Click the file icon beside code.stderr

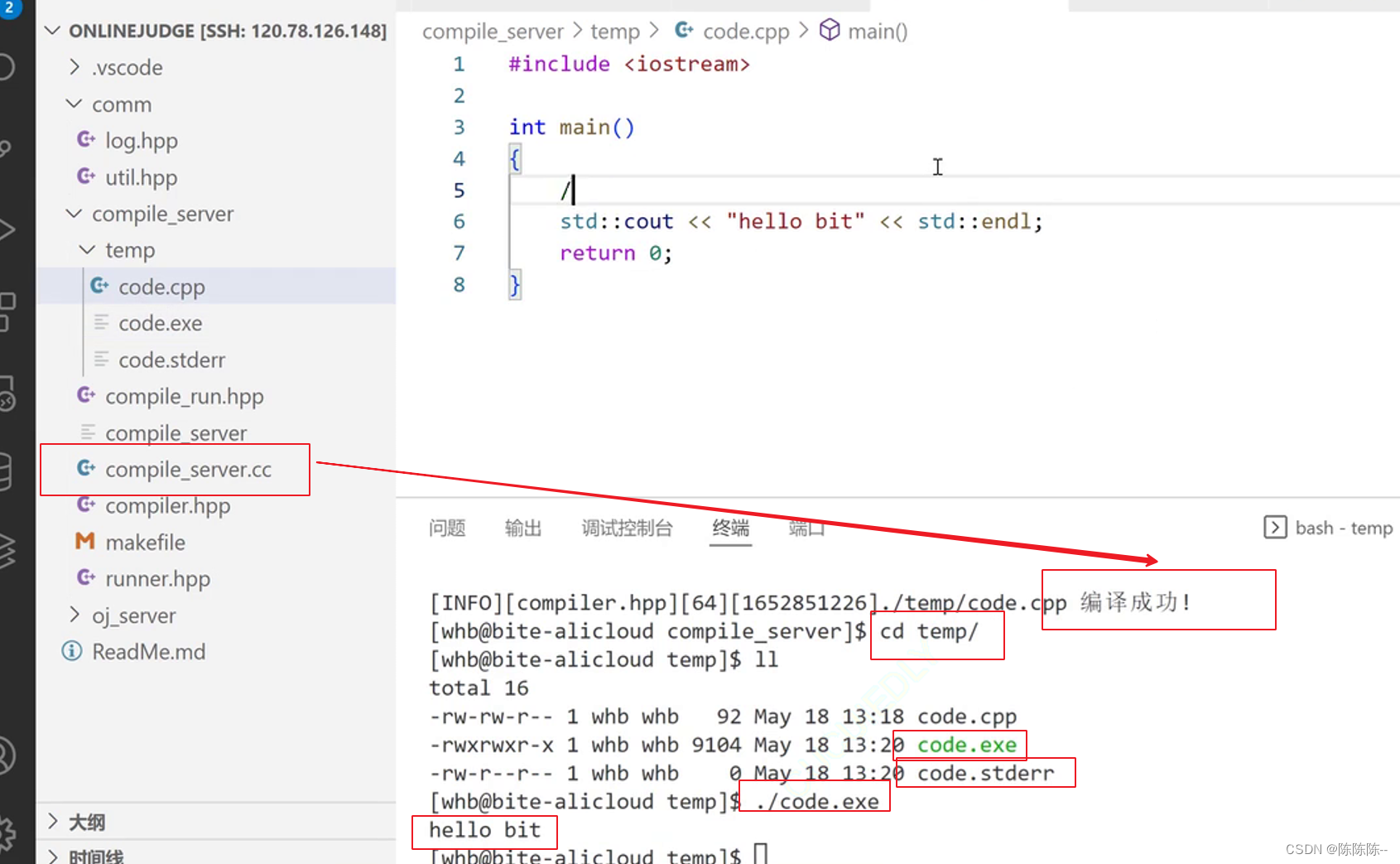point(101,359)
